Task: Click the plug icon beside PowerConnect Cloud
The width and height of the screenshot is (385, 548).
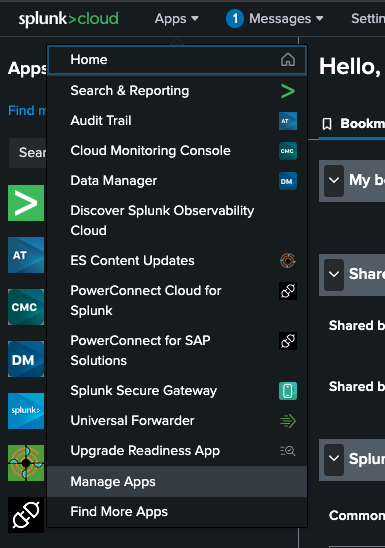Action: (288, 291)
